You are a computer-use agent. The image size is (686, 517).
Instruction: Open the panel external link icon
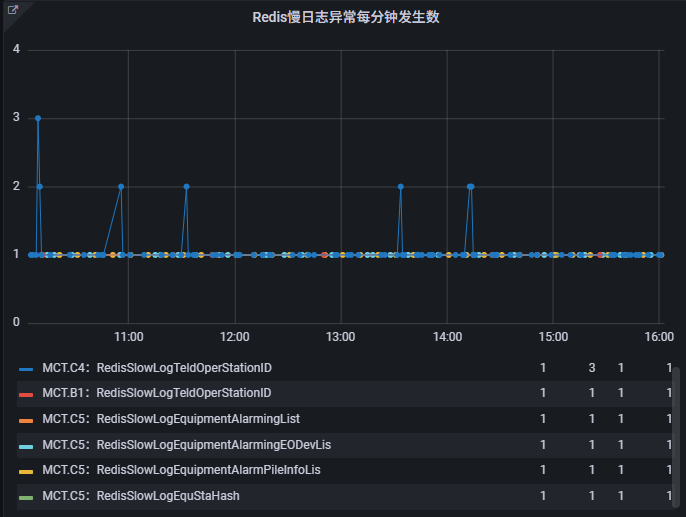pyautogui.click(x=13, y=10)
